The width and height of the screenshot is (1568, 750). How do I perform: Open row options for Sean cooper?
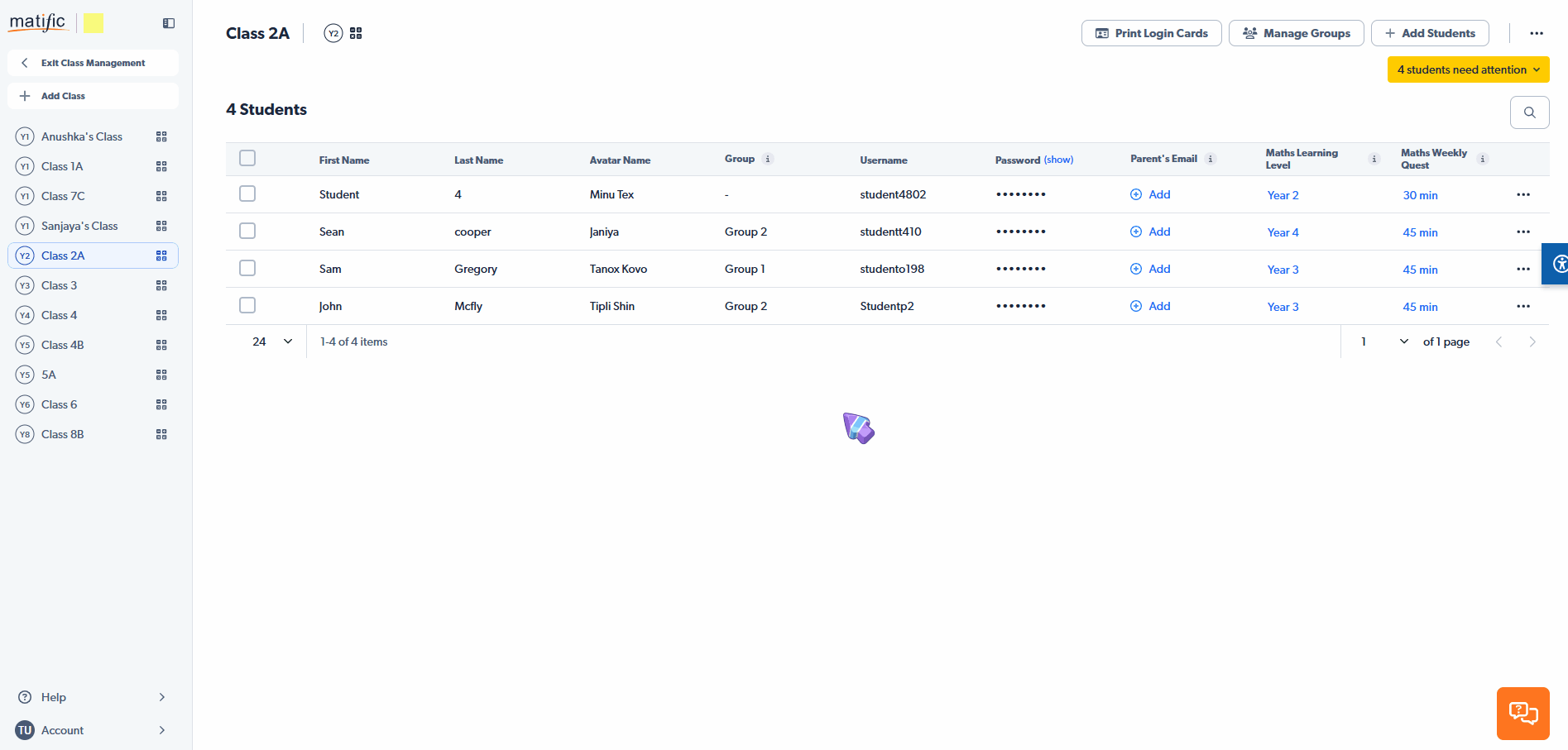pyautogui.click(x=1522, y=232)
